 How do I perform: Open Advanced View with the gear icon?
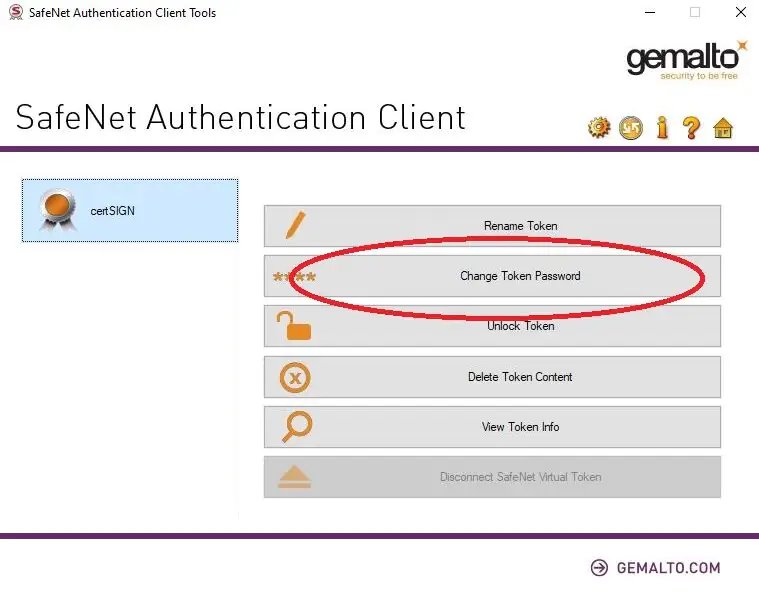pyautogui.click(x=599, y=128)
